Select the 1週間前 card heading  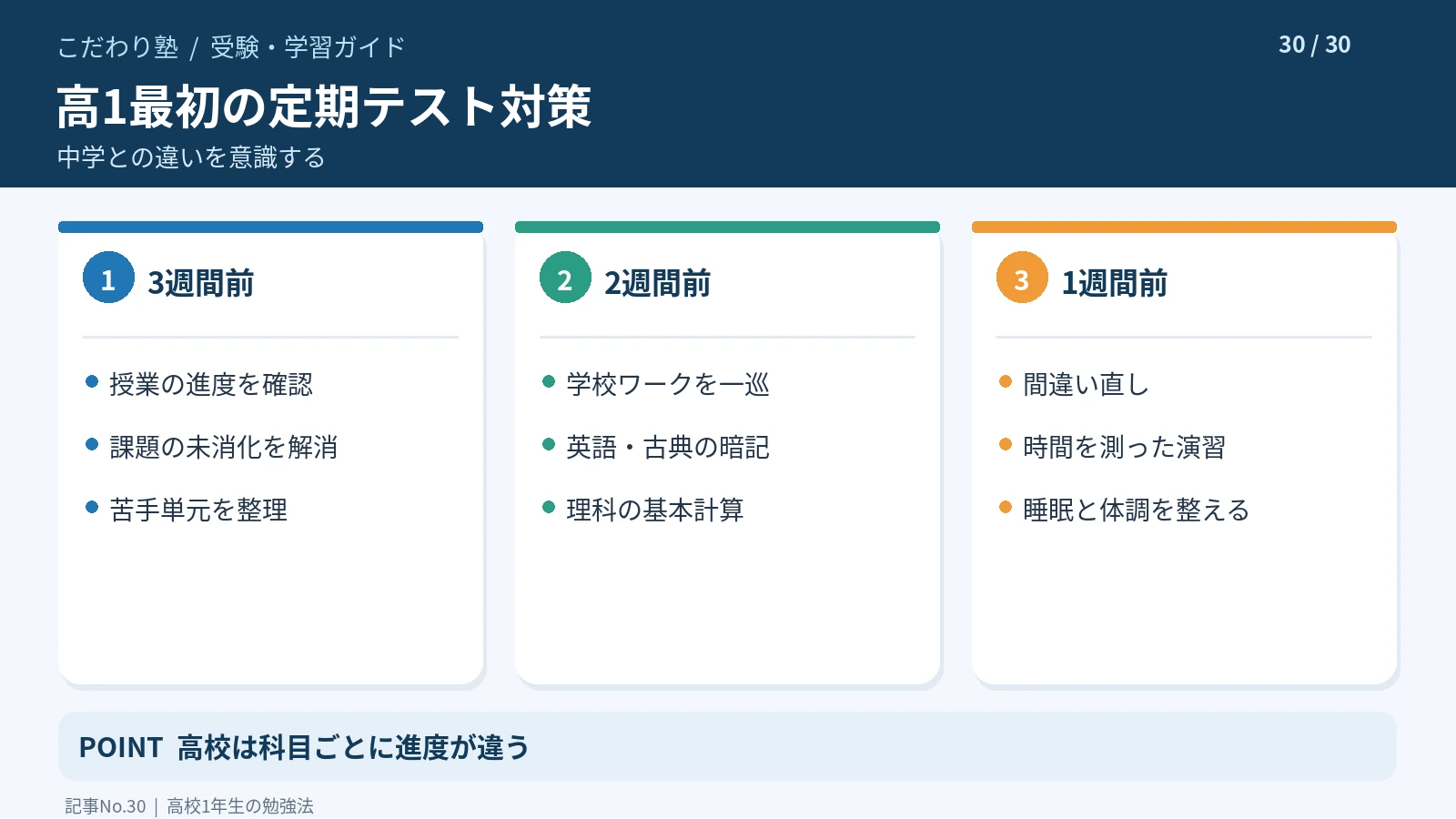[1115, 283]
